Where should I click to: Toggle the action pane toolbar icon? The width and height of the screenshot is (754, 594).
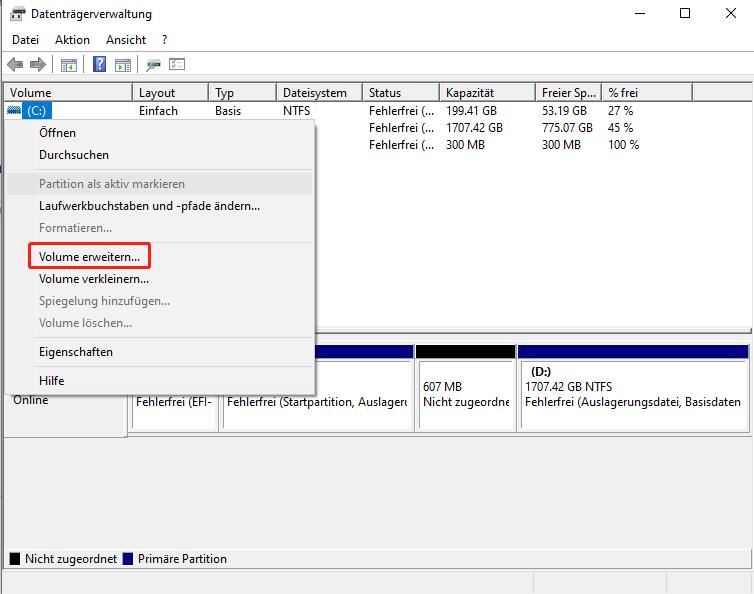tap(123, 64)
